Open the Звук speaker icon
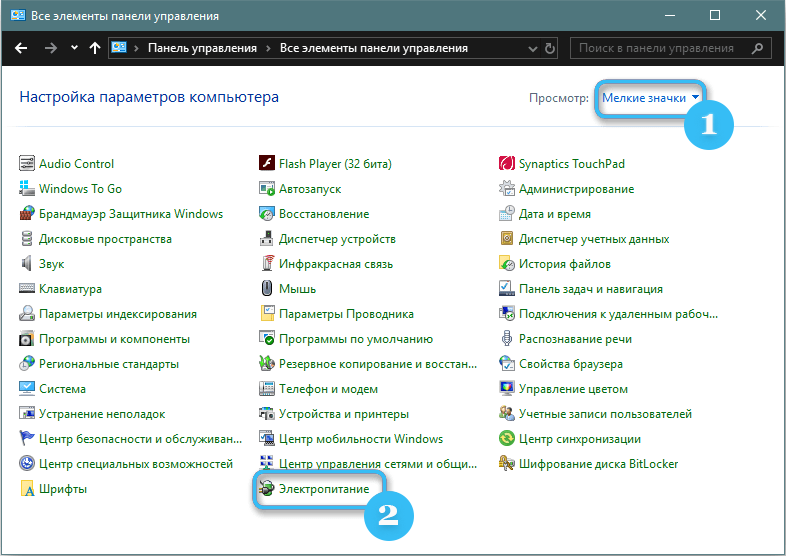 tap(27, 264)
